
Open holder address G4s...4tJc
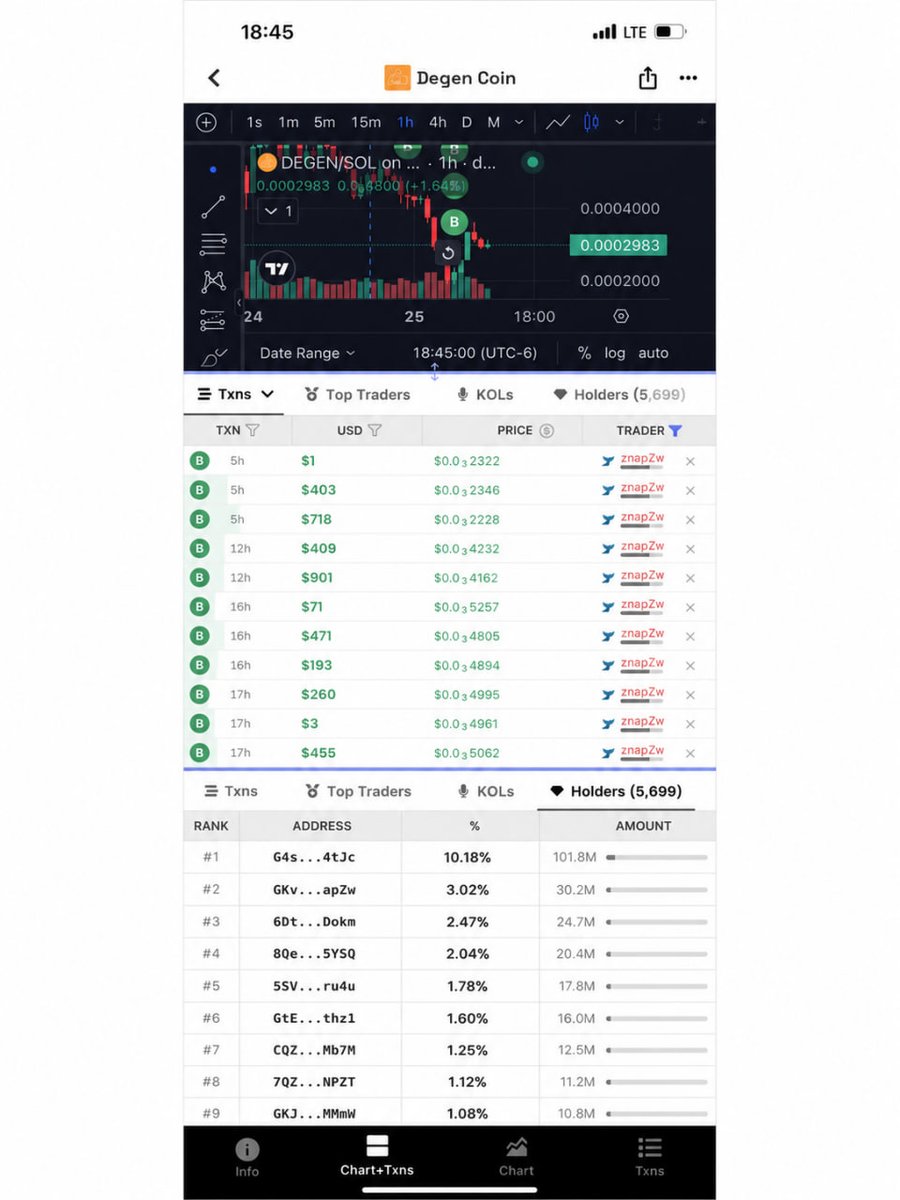point(314,857)
